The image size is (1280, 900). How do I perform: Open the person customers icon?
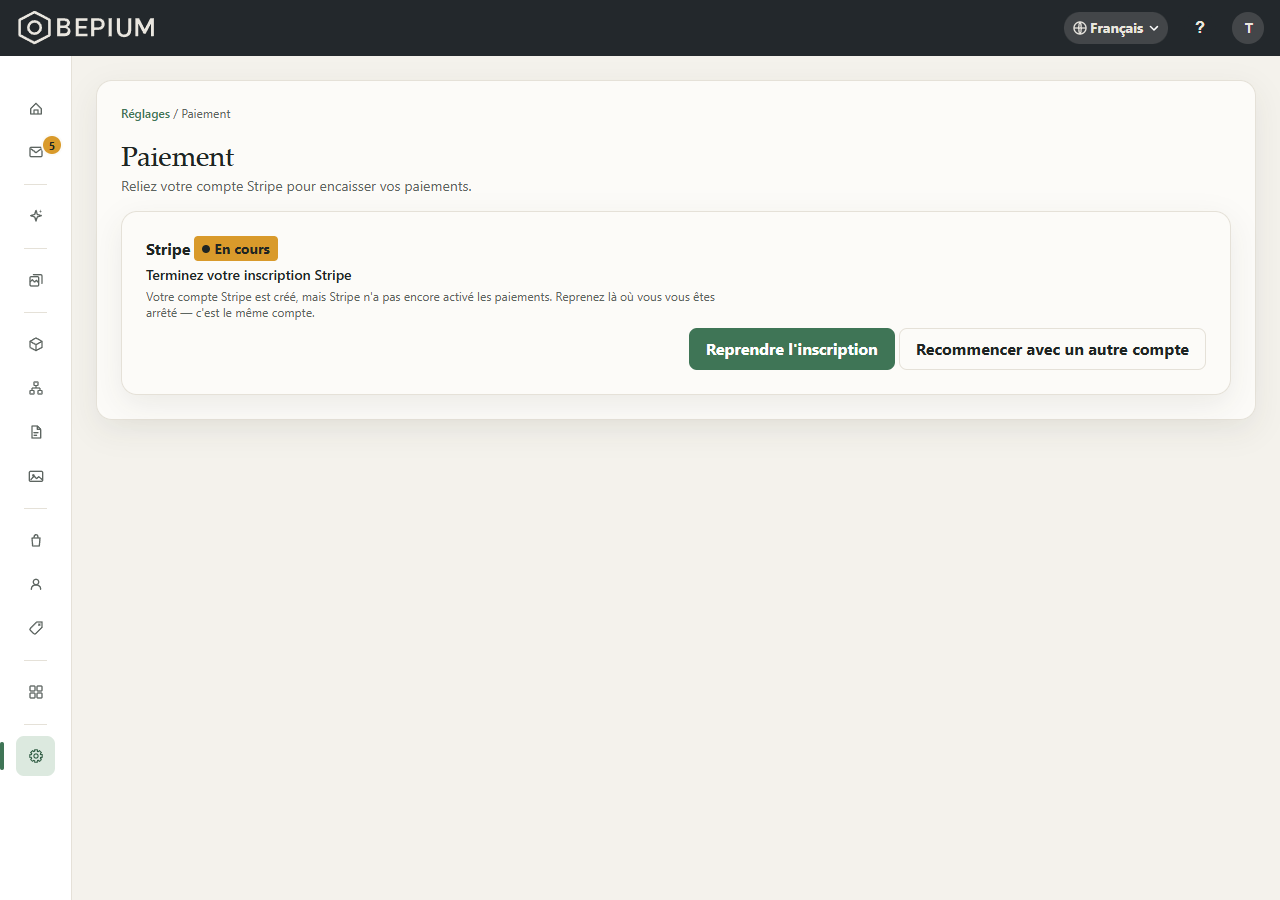(36, 584)
